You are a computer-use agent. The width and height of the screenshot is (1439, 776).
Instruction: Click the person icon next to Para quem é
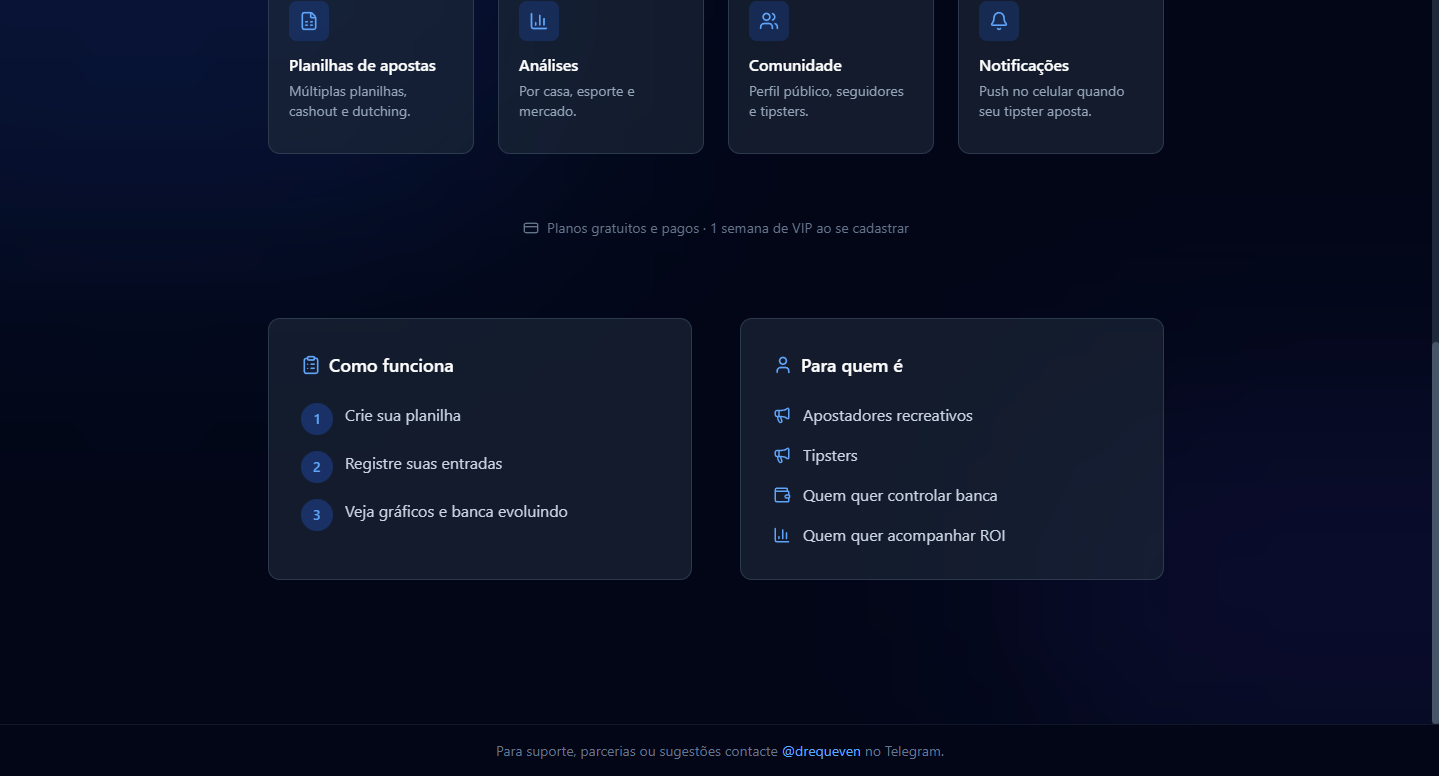click(x=782, y=365)
